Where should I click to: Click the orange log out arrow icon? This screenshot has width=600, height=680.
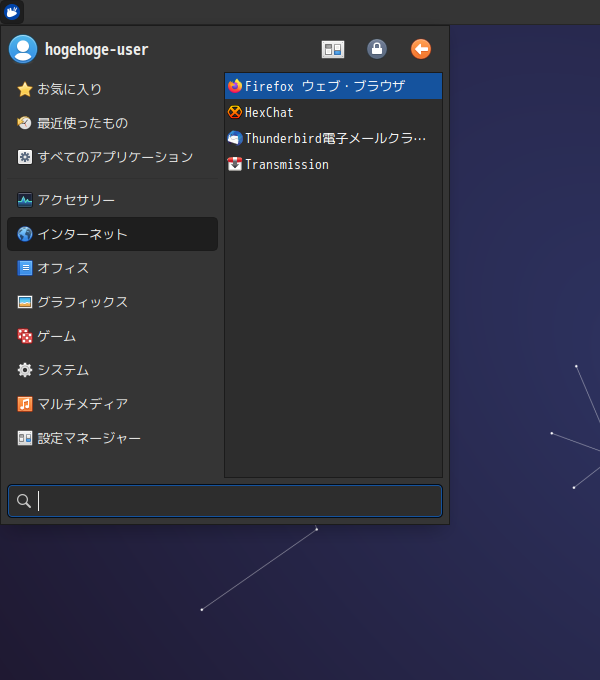tap(421, 49)
